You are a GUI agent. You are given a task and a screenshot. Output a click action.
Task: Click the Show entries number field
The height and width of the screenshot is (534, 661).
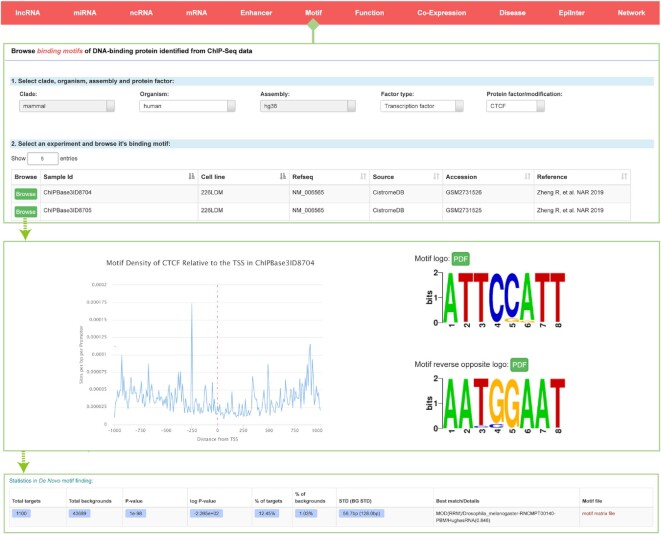(x=42, y=158)
